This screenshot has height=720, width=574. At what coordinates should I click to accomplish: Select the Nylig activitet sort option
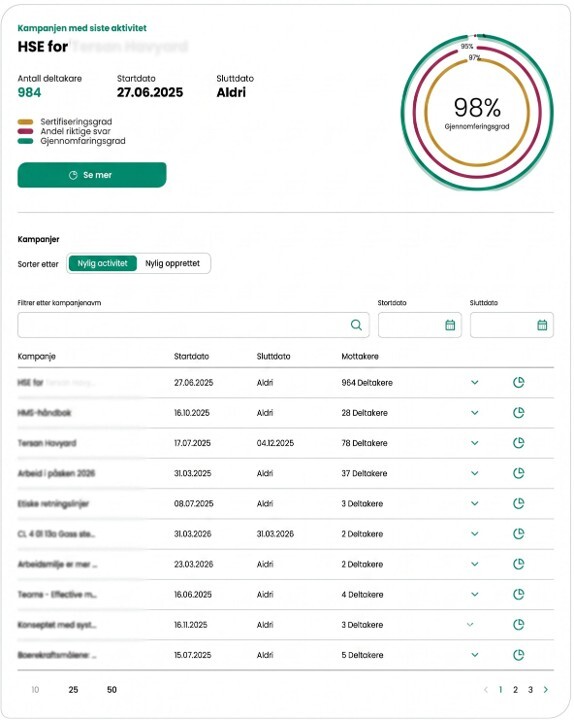(102, 264)
